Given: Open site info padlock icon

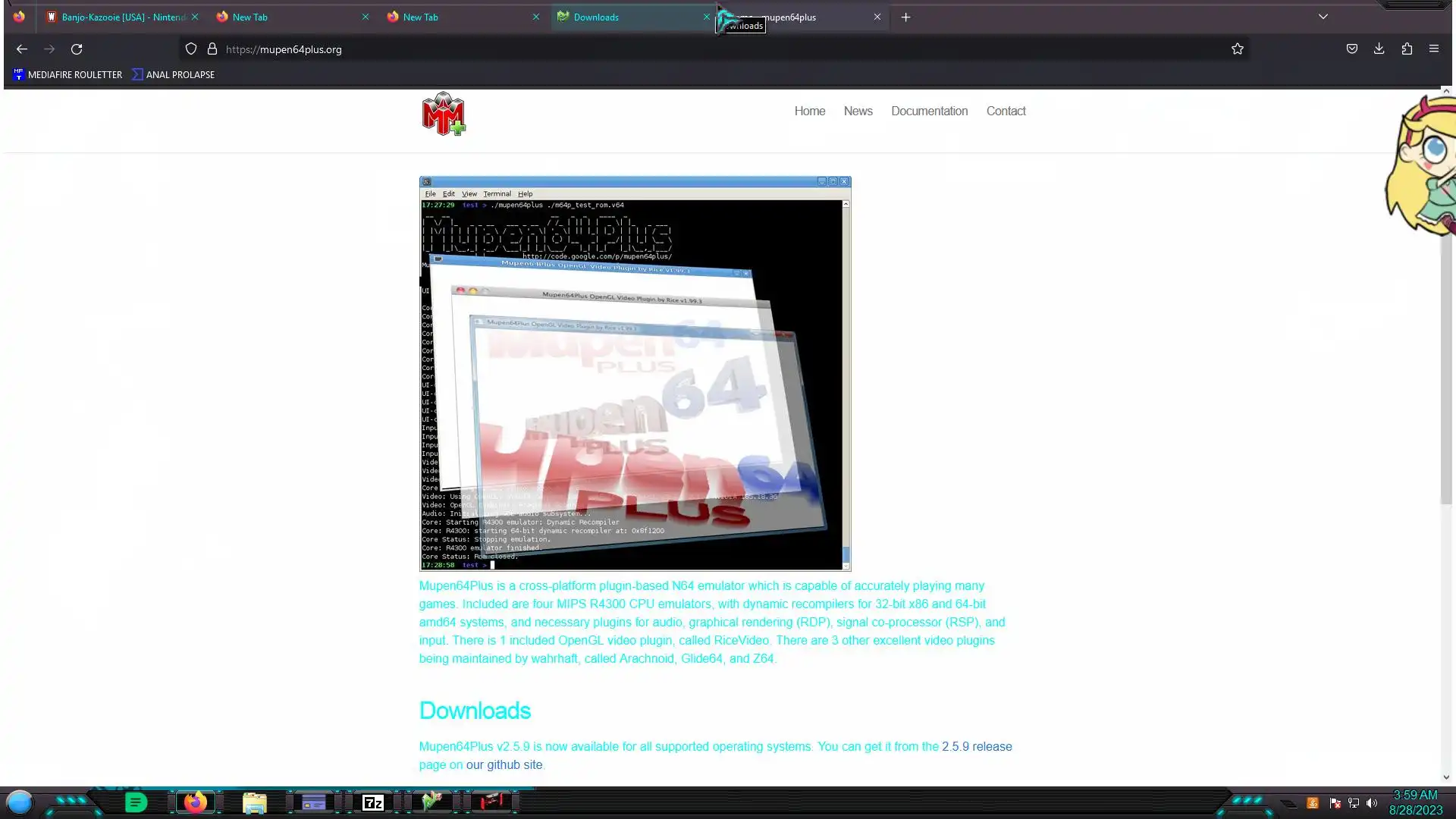Looking at the screenshot, I should (x=212, y=49).
